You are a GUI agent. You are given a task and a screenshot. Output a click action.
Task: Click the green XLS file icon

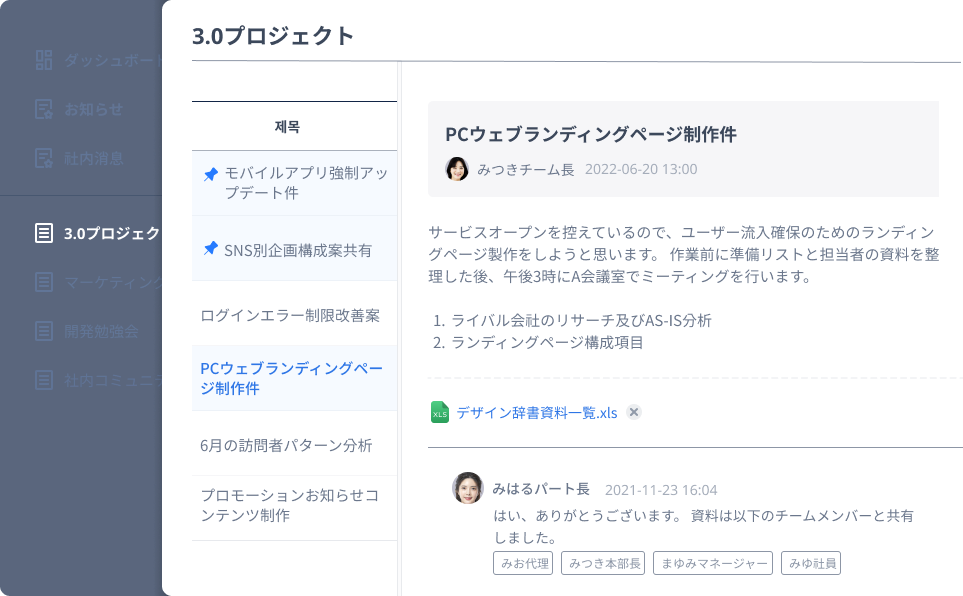point(440,412)
